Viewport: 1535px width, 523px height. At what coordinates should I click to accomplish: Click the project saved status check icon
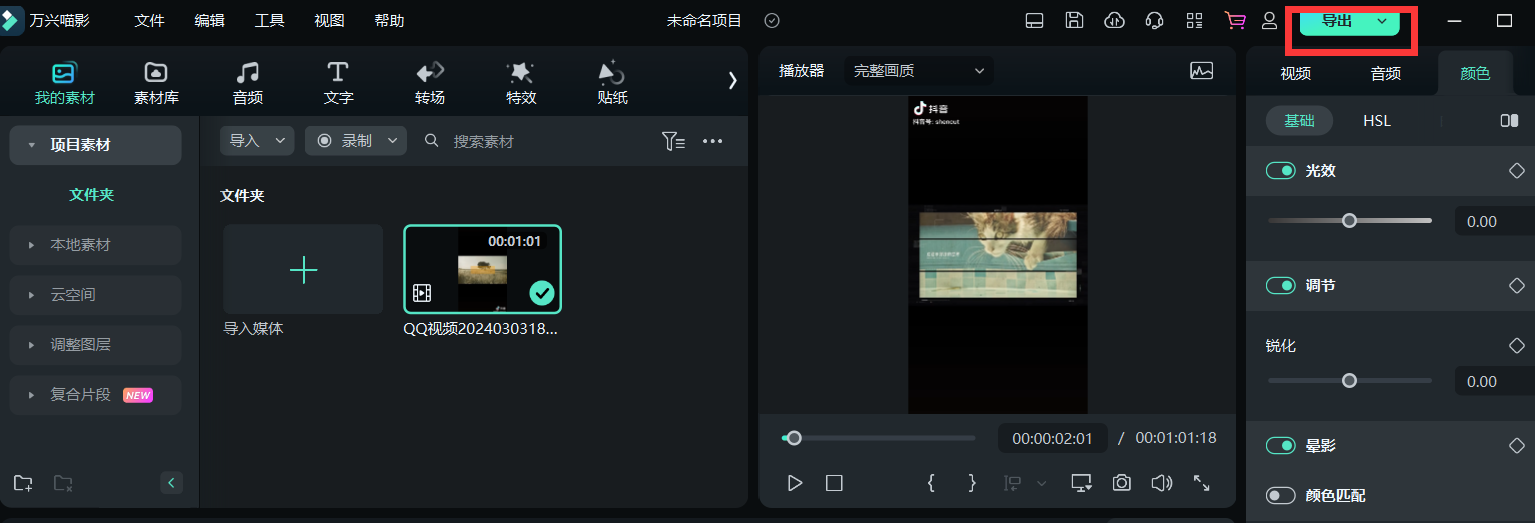[x=772, y=21]
